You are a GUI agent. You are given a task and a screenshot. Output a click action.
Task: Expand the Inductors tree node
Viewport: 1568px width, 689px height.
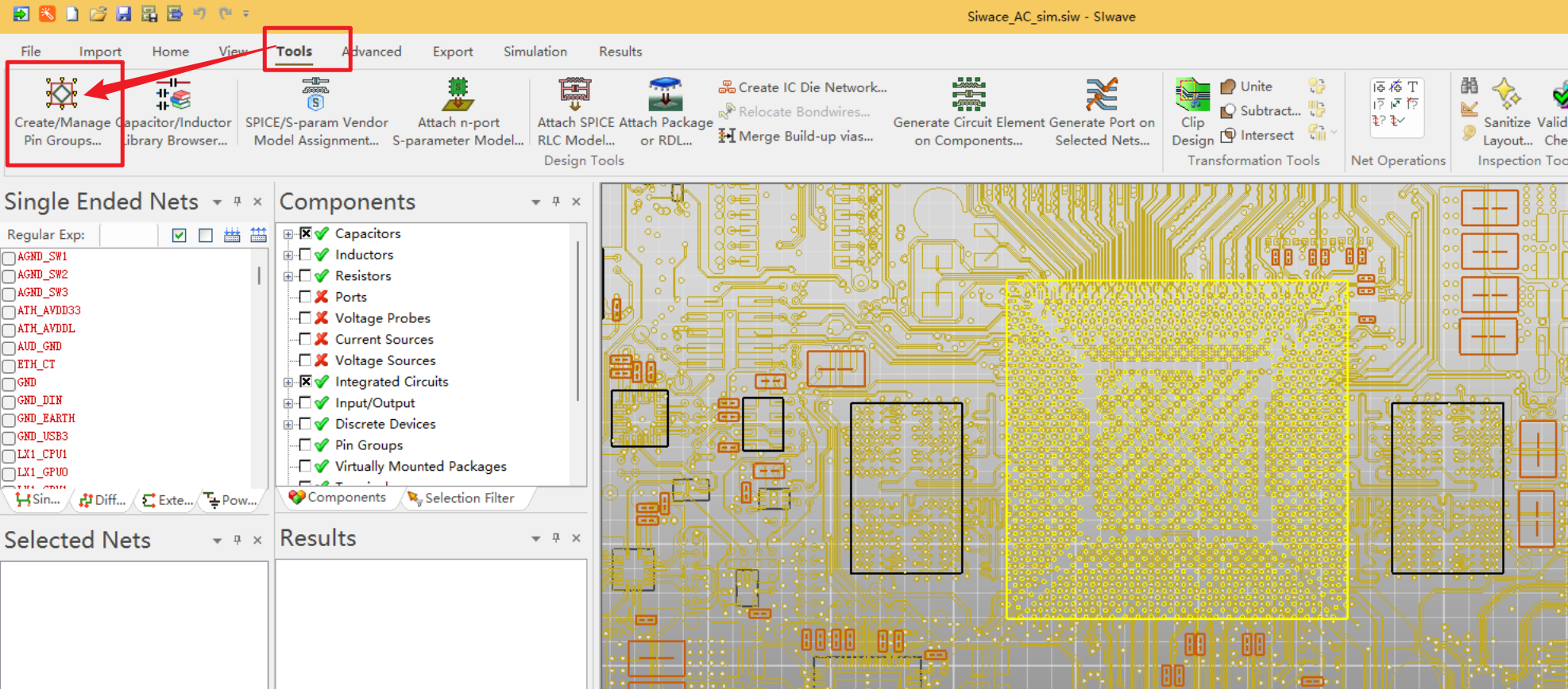coord(288,255)
